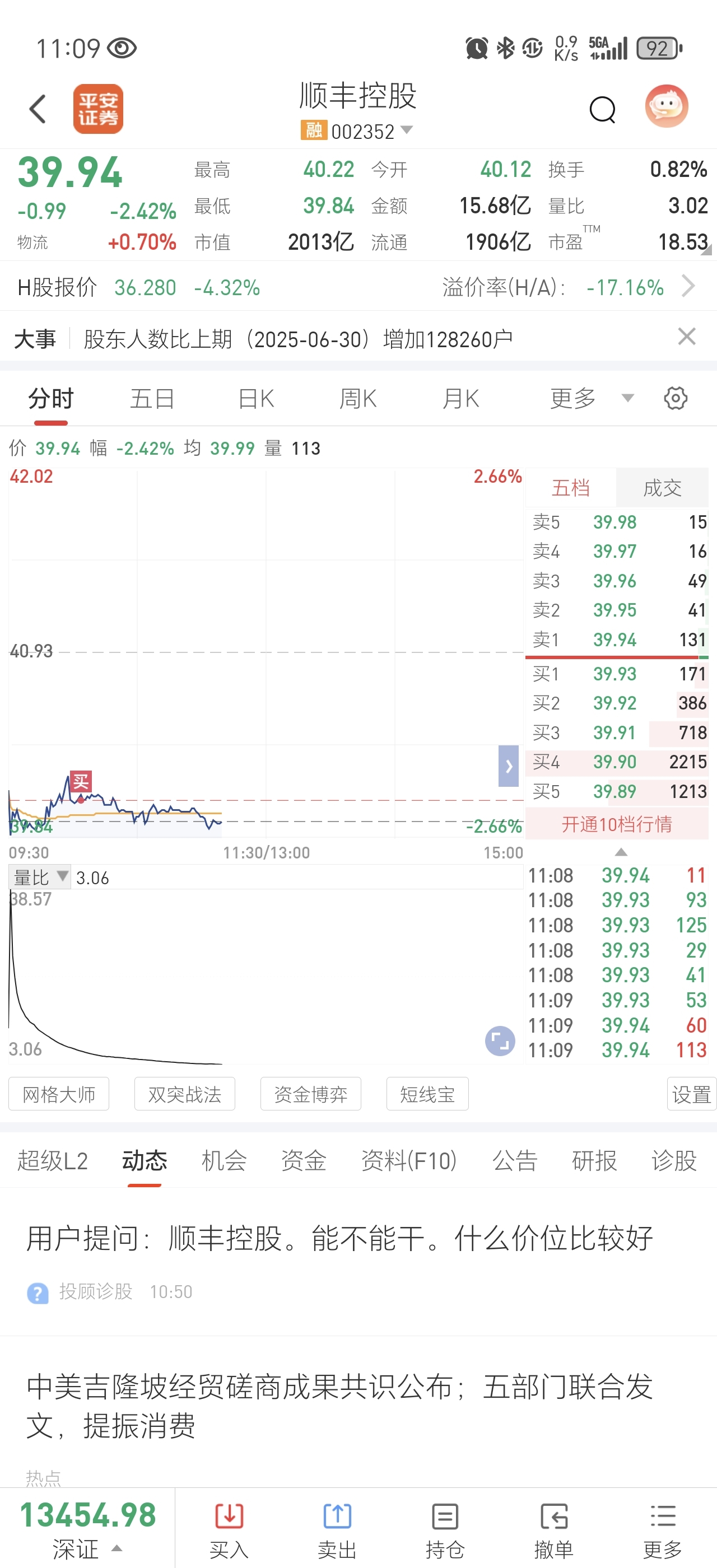Open the assistant avatar icon
Viewport: 717px width, 1568px height.
point(667,106)
